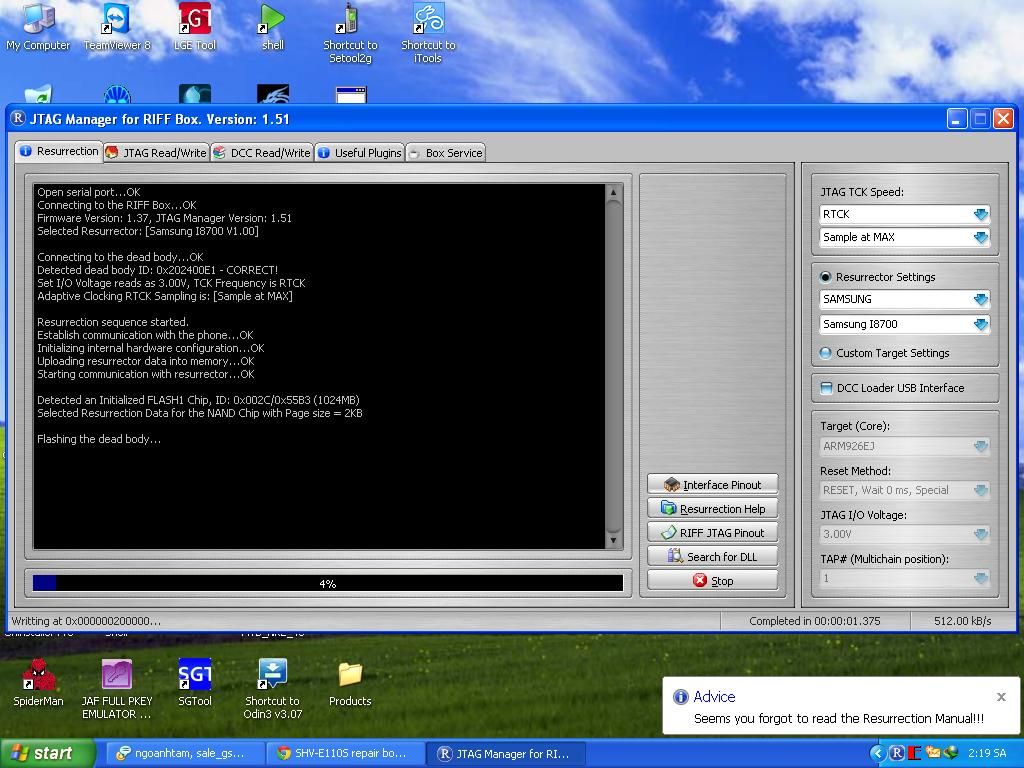Switch to the DCC Read/Write tab
The image size is (1024, 768).
click(x=262, y=153)
